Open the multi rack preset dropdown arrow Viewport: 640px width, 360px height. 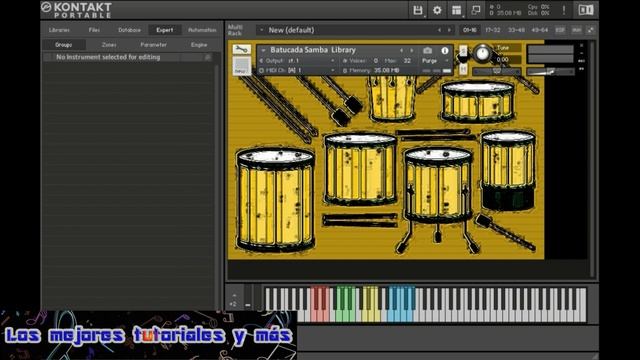(x=262, y=30)
